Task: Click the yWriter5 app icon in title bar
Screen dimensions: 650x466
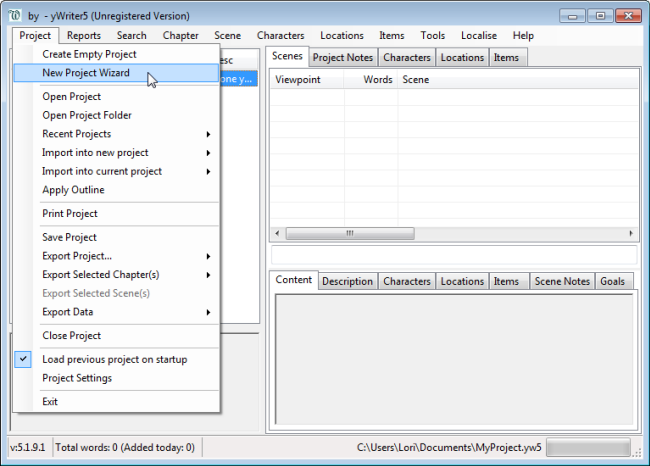Action: 15,16
